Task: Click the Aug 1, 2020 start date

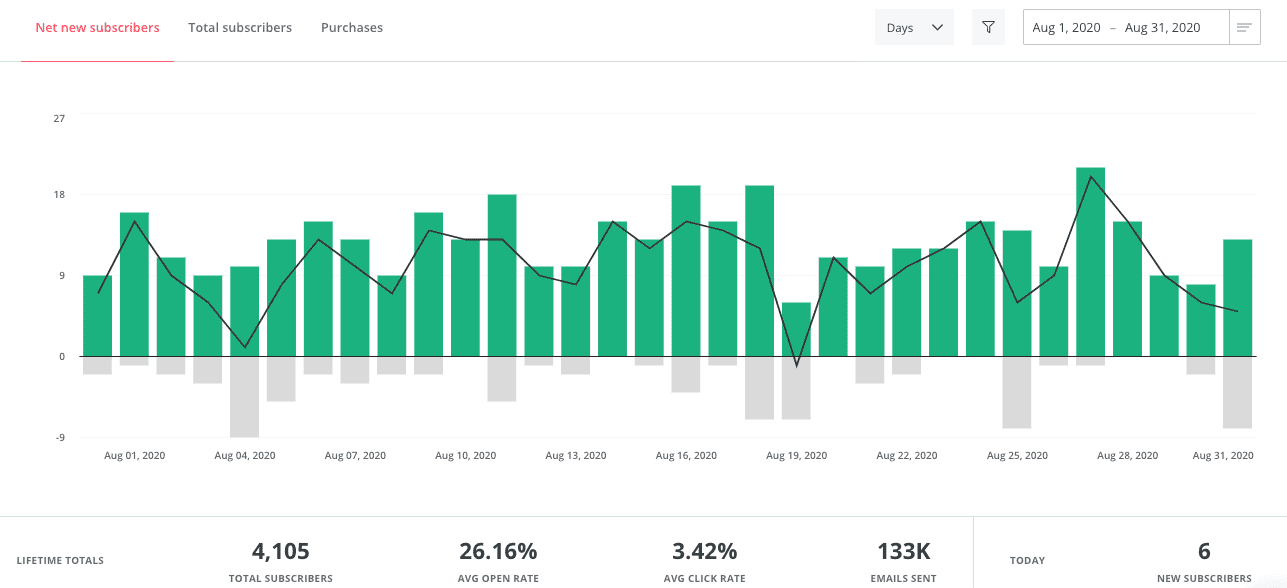Action: 1066,28
